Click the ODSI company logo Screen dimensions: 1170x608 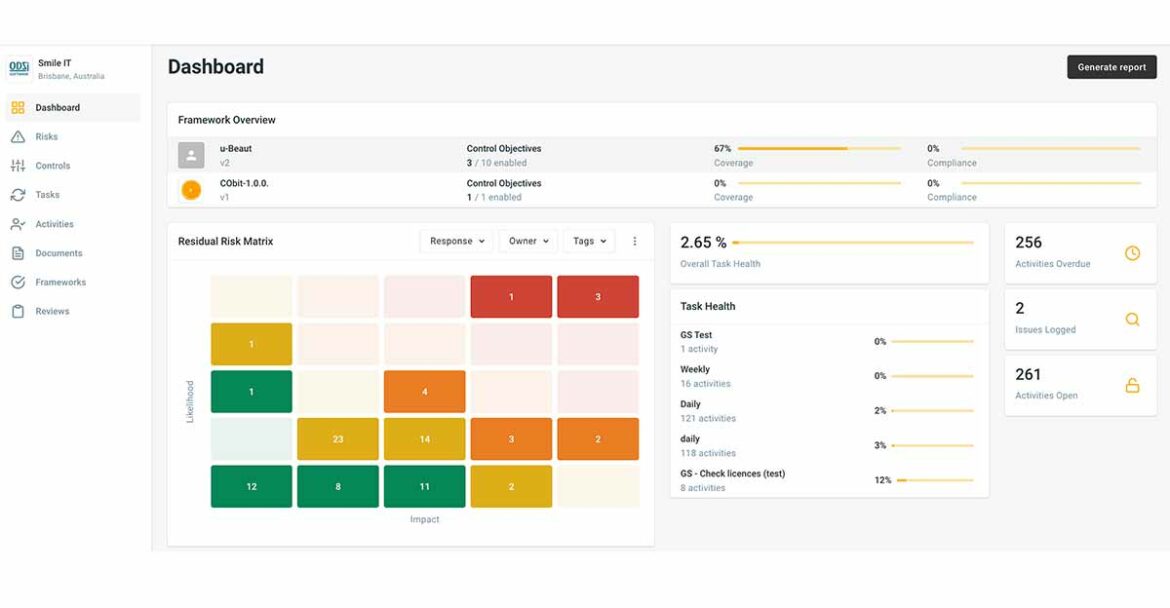pyautogui.click(x=19, y=69)
